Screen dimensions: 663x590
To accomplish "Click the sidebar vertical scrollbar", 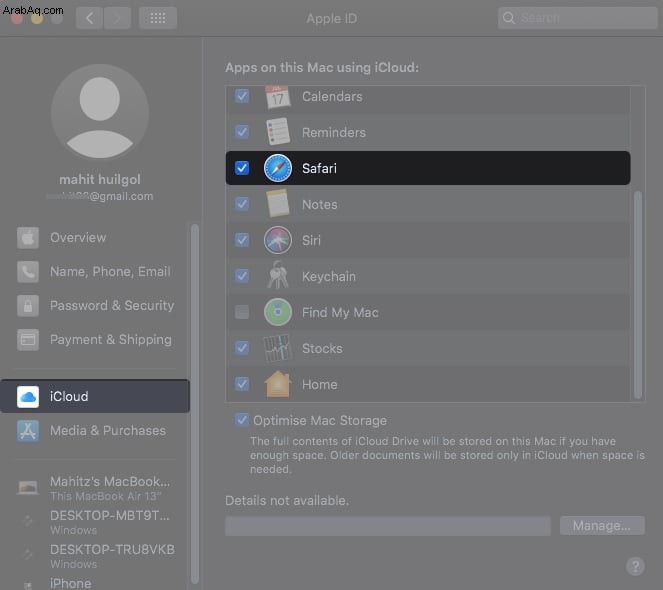I will (195, 404).
